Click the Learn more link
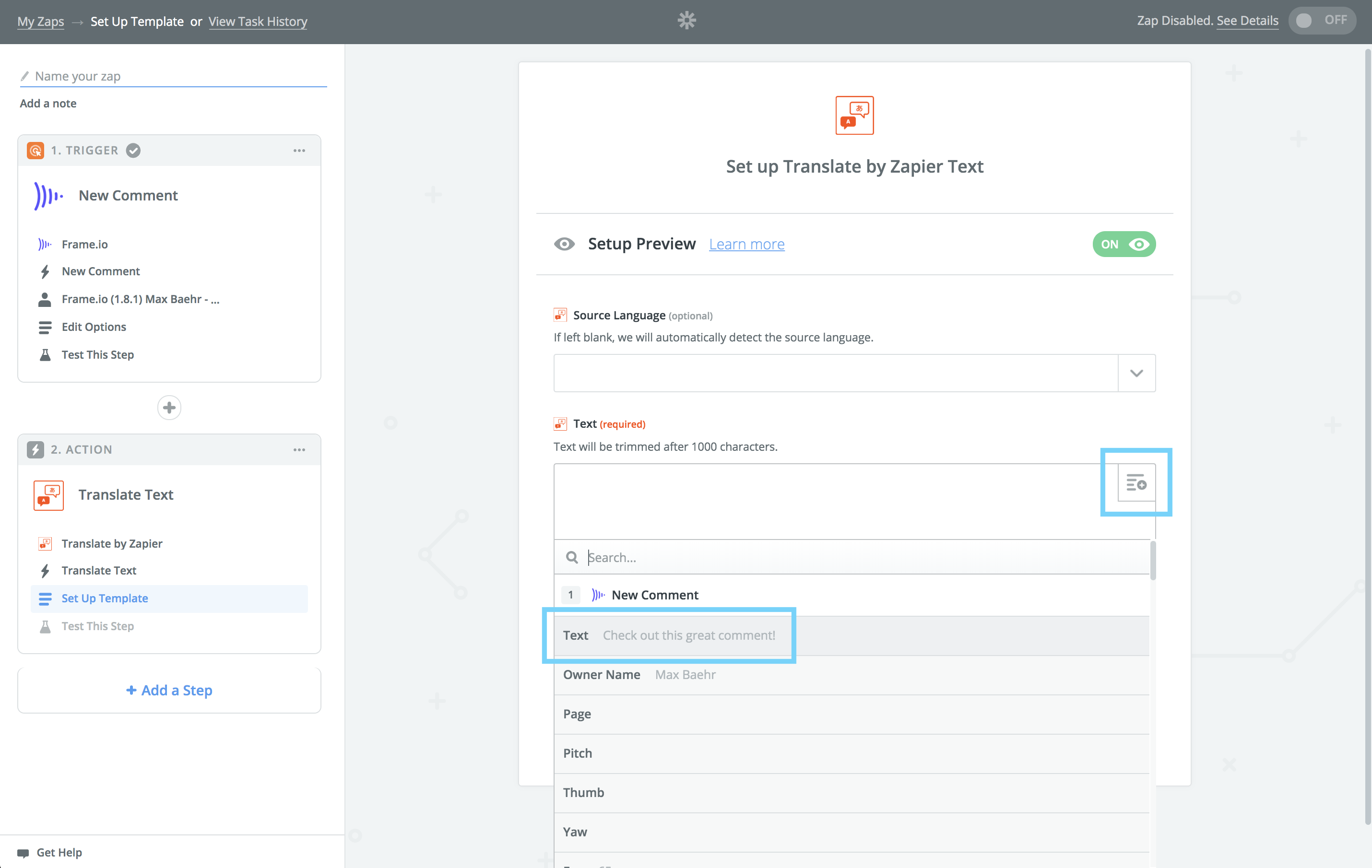This screenshot has height=868, width=1372. point(746,245)
